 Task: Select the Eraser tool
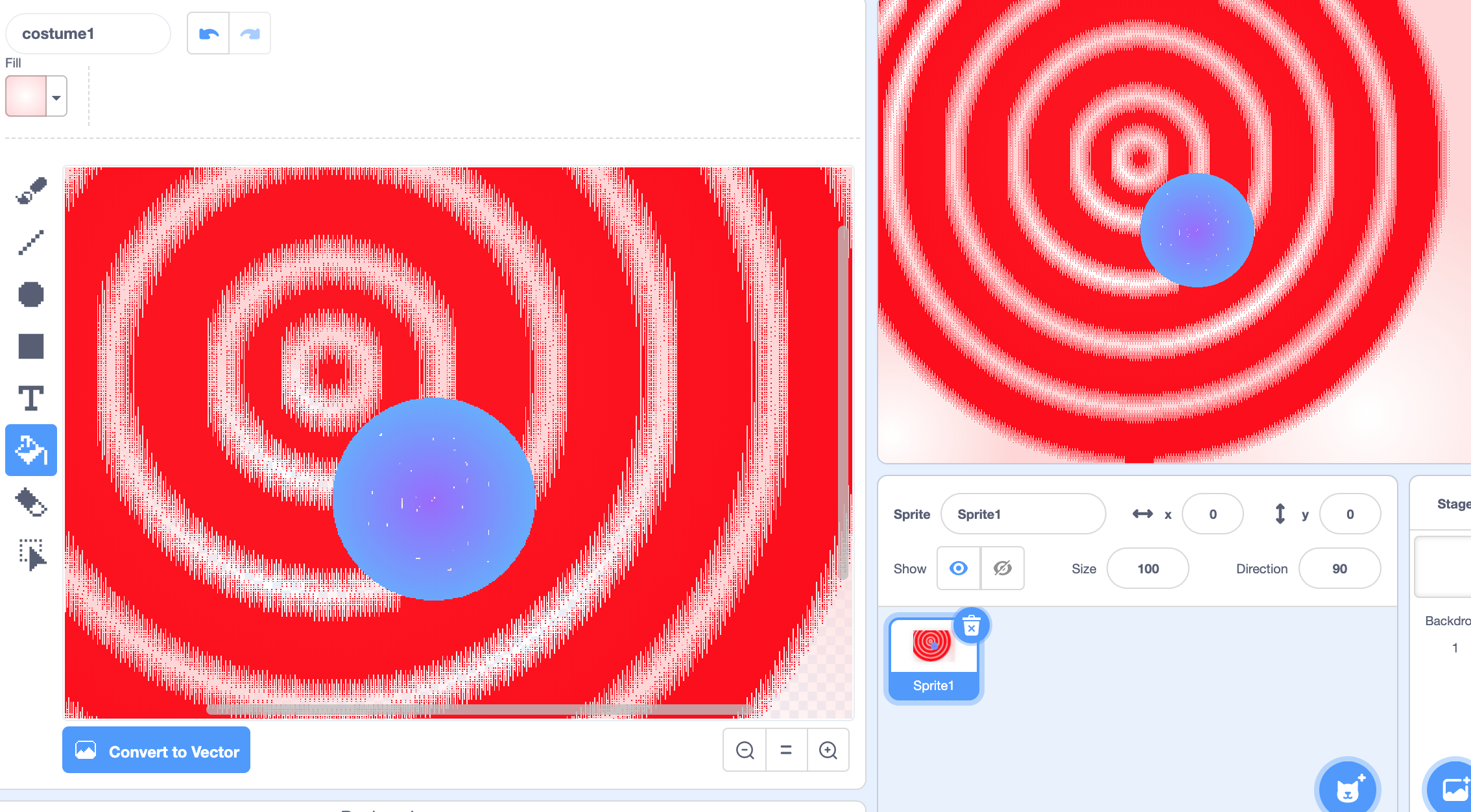30,502
